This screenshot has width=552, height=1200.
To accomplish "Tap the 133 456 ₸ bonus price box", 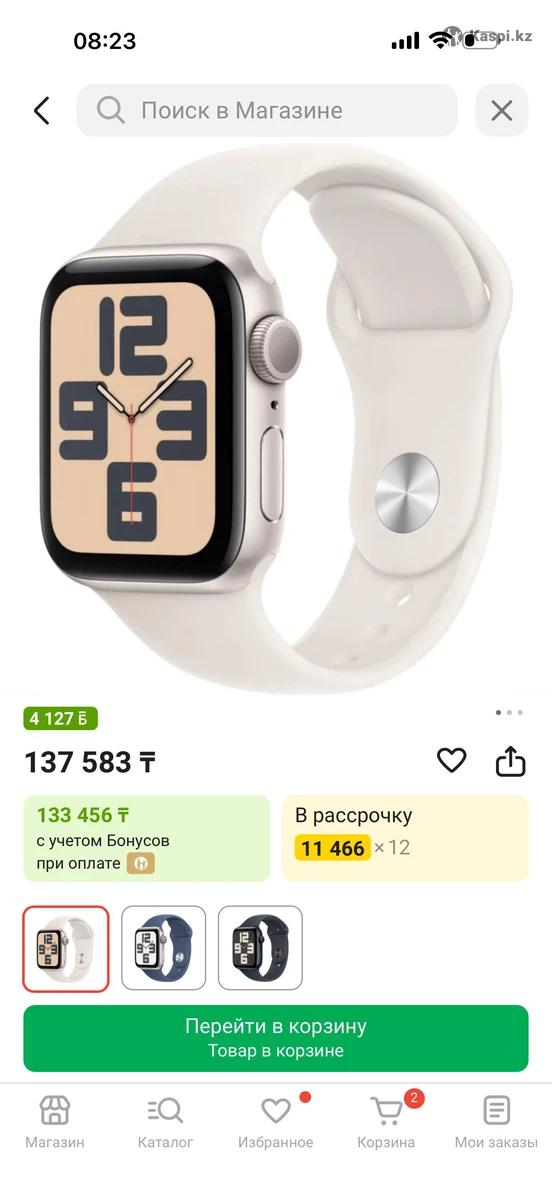I will (147, 838).
